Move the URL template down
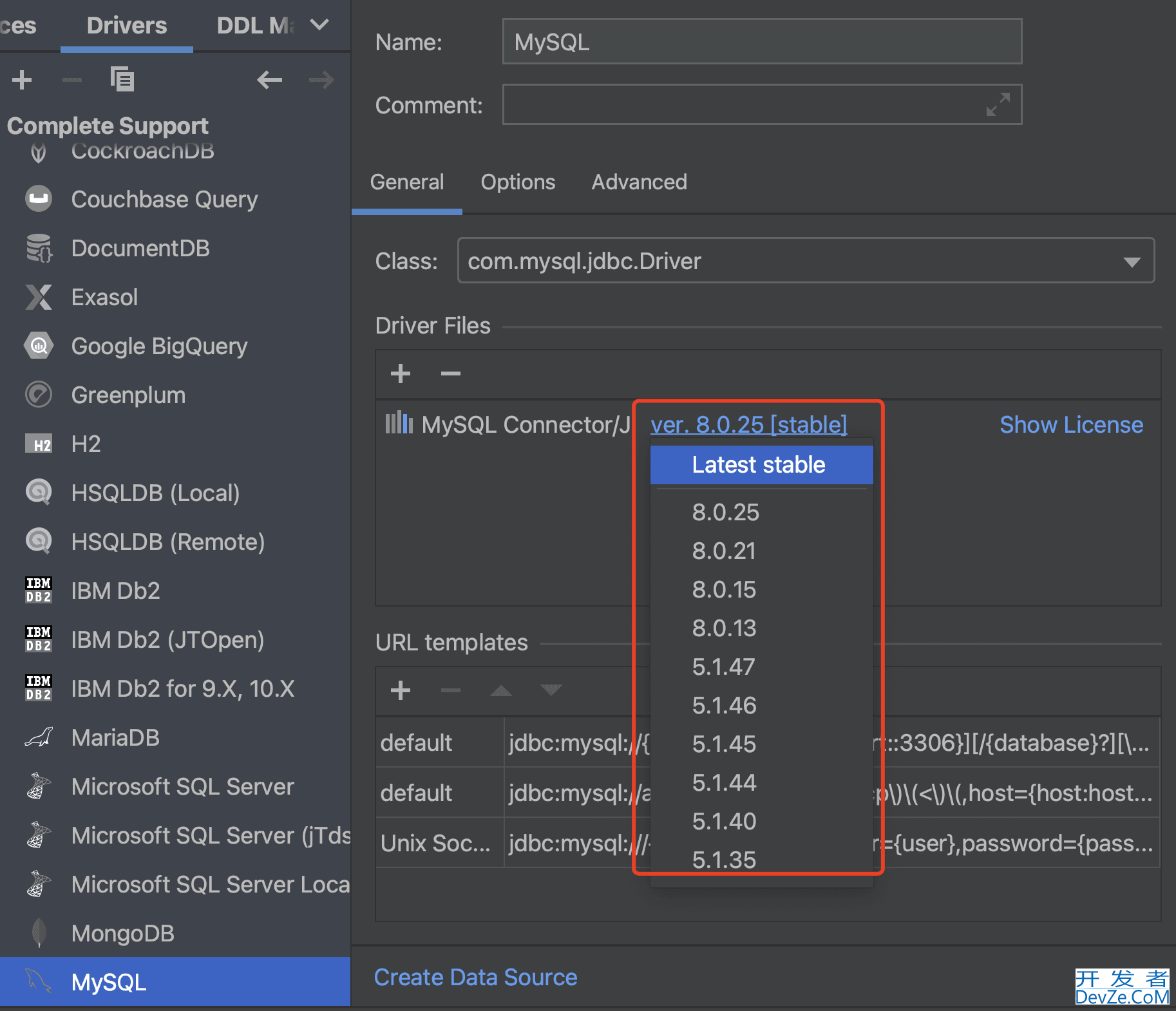The height and width of the screenshot is (1011, 1176). point(551,690)
